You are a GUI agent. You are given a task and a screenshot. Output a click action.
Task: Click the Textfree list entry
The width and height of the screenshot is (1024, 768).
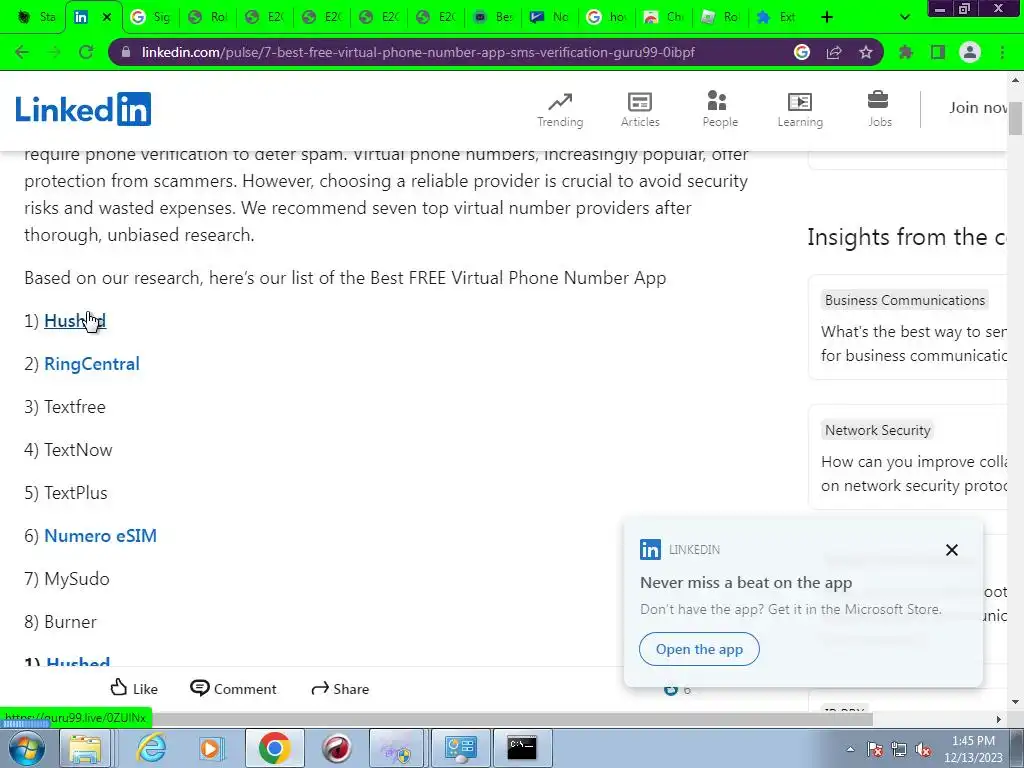click(x=74, y=407)
